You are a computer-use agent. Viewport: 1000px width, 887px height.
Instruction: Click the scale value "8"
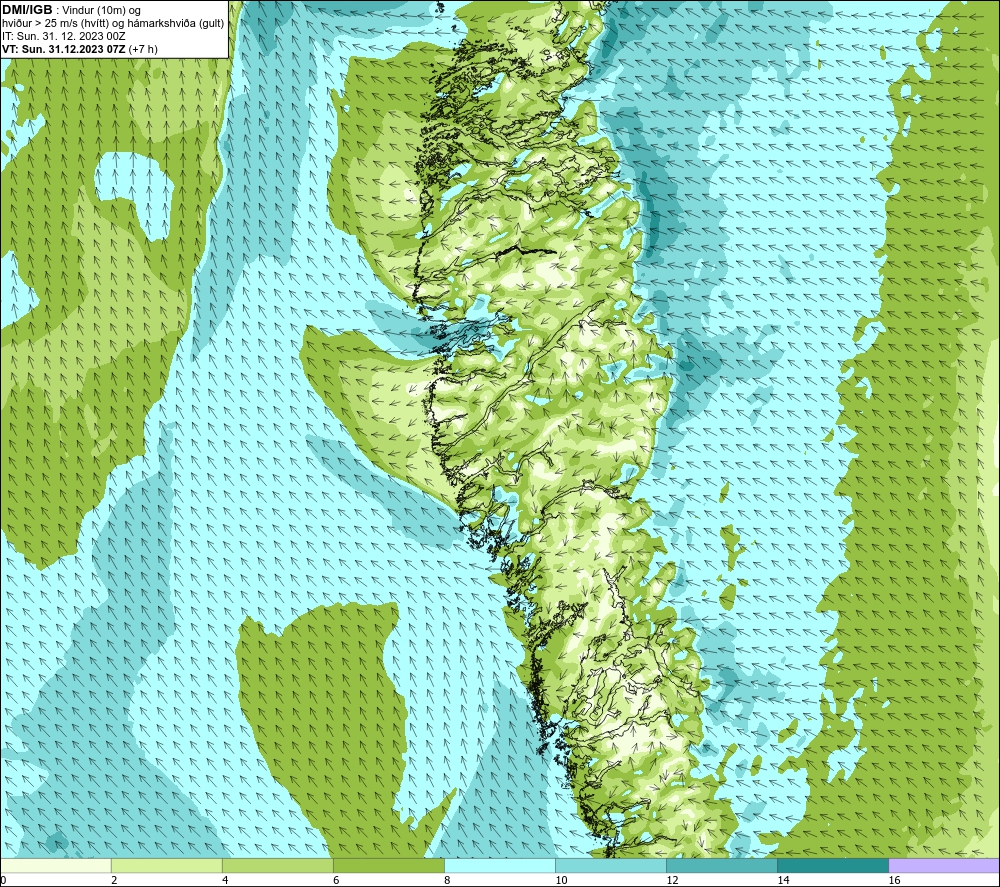click(446, 880)
